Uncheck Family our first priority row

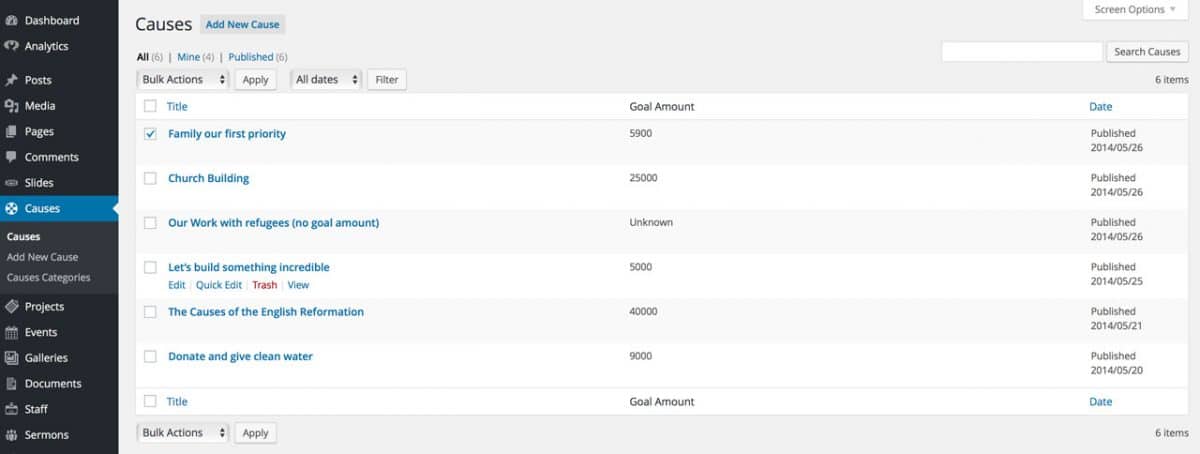(x=150, y=134)
